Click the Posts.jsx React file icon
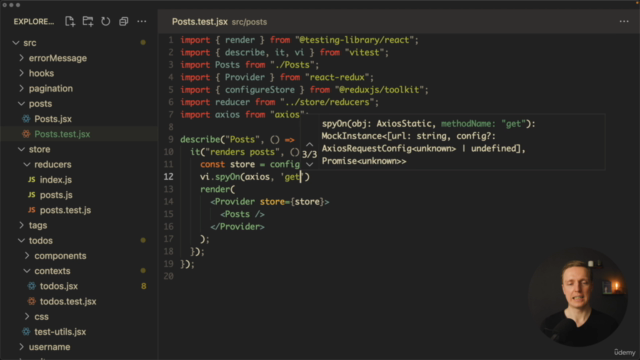The image size is (640, 360). (x=26, y=119)
